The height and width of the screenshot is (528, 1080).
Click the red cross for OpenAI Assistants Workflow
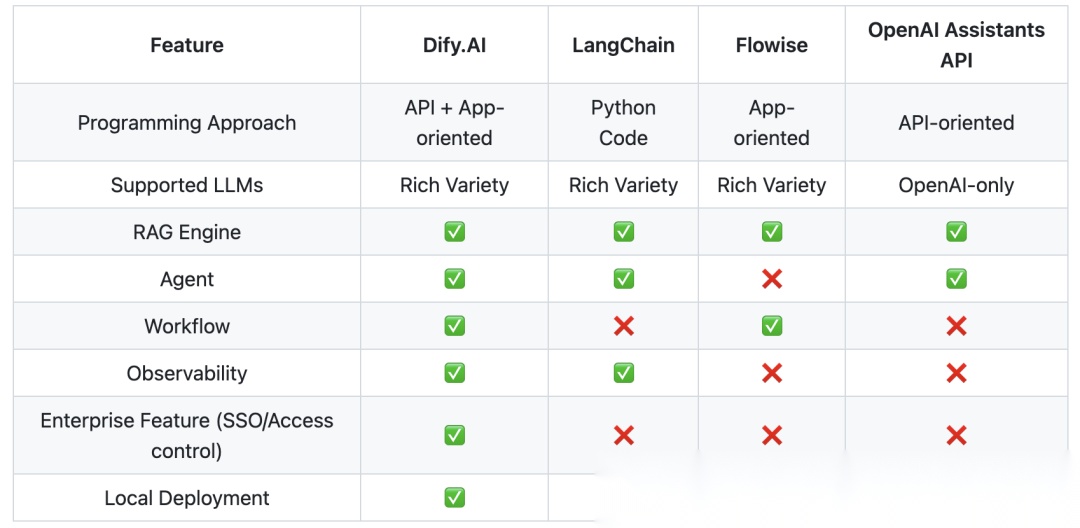[x=956, y=326]
